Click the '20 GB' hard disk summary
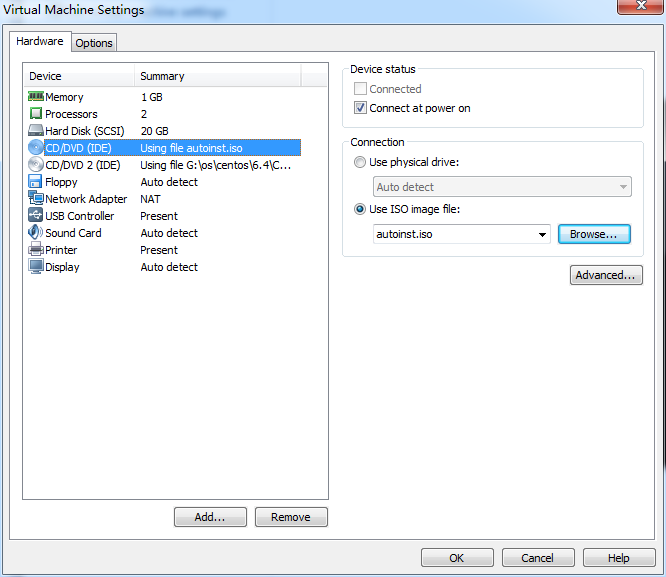 pyautogui.click(x=155, y=131)
